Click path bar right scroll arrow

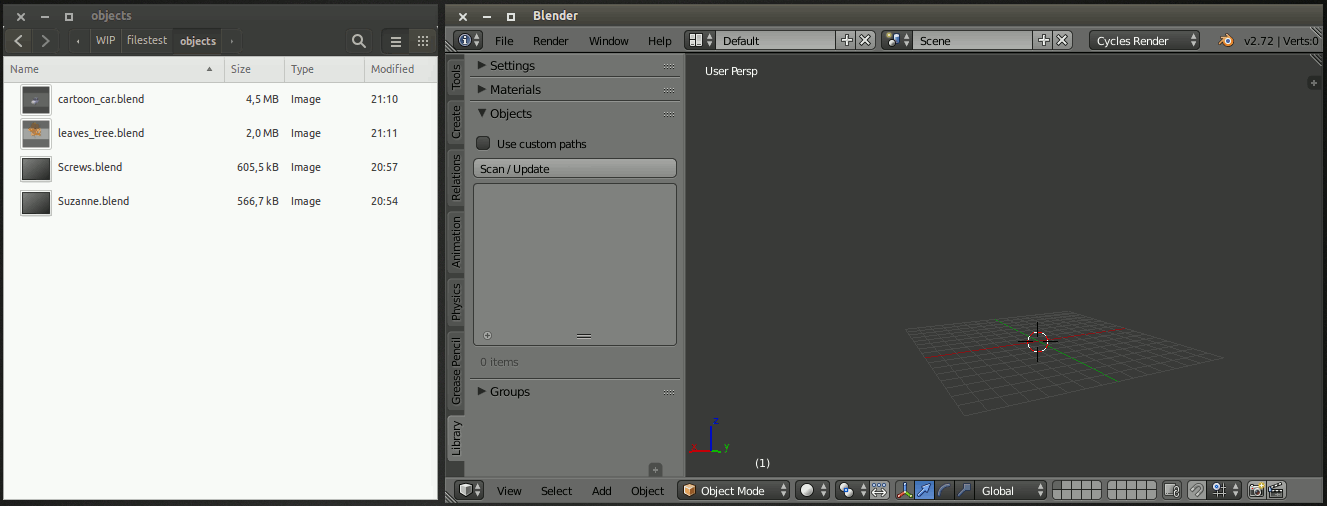[231, 41]
